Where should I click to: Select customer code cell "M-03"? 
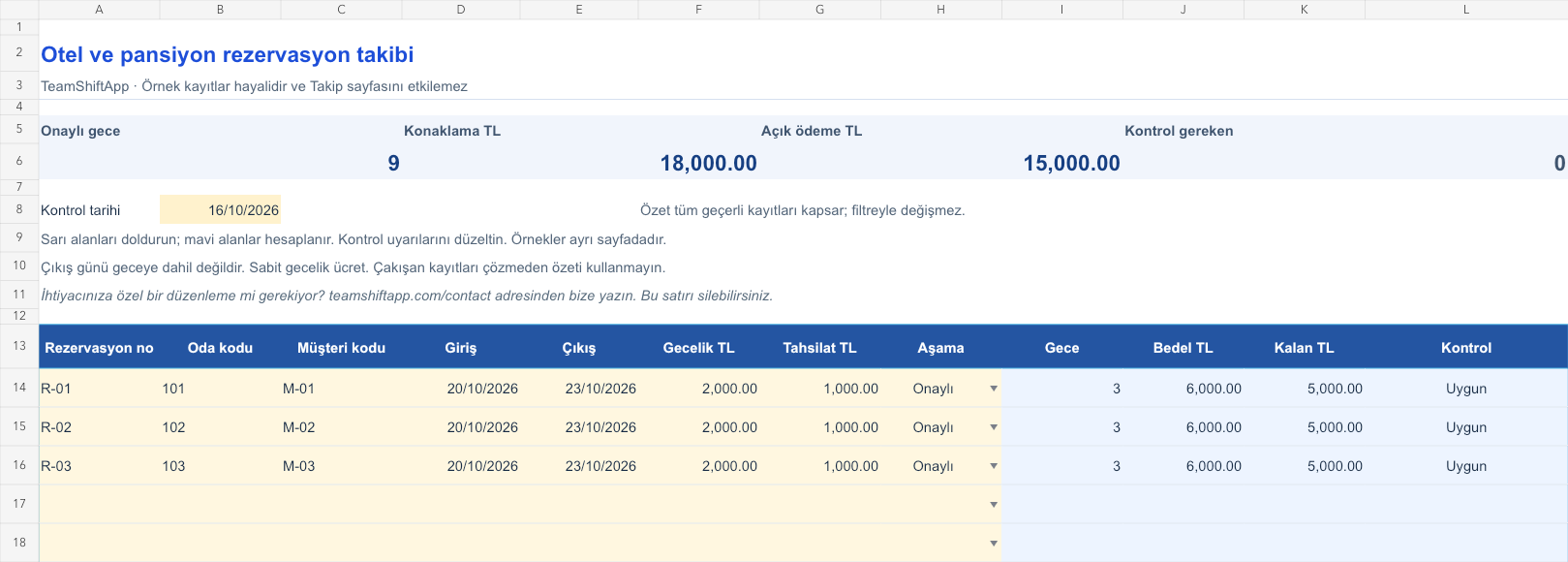pos(341,466)
